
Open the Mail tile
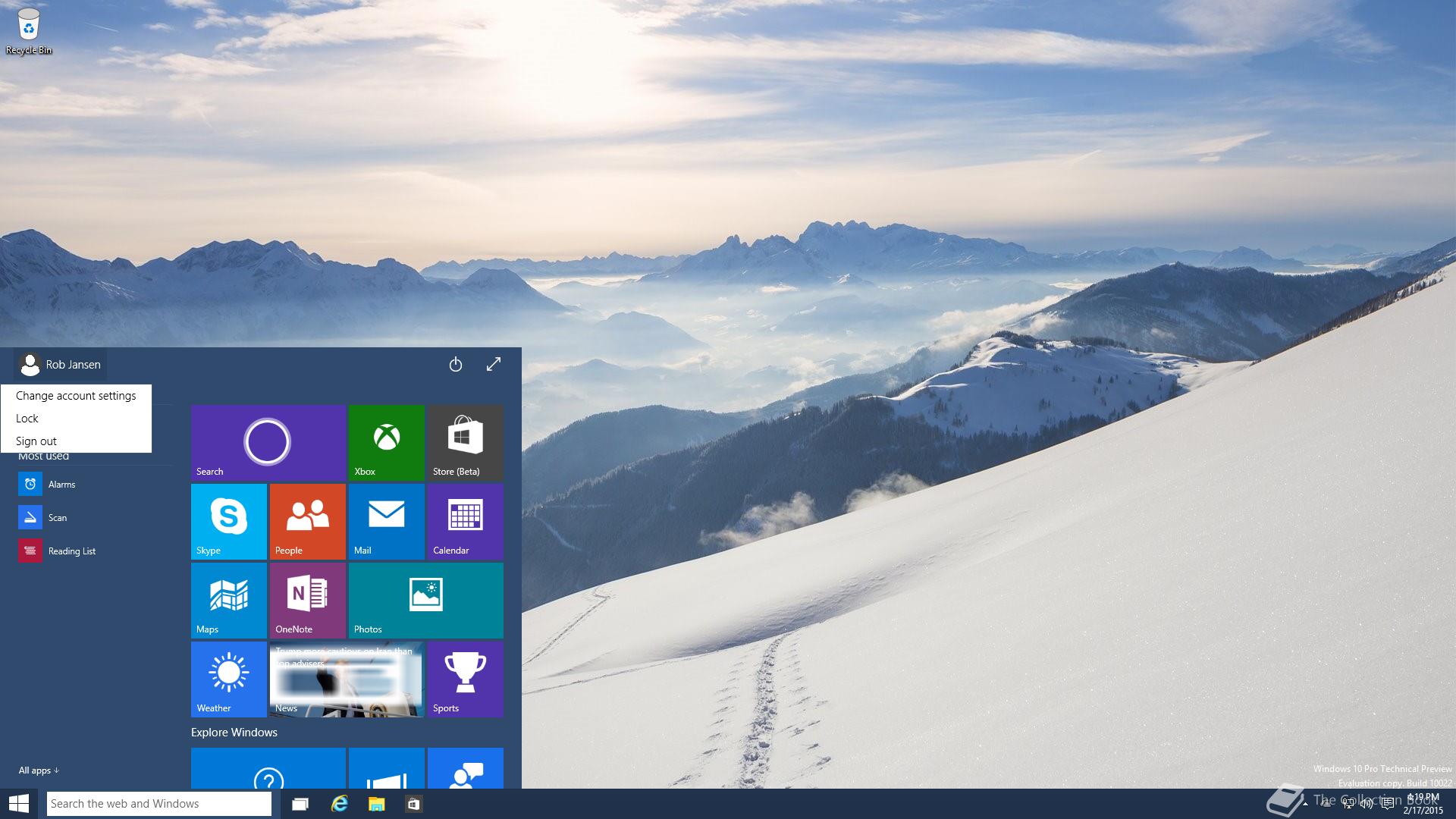[387, 522]
